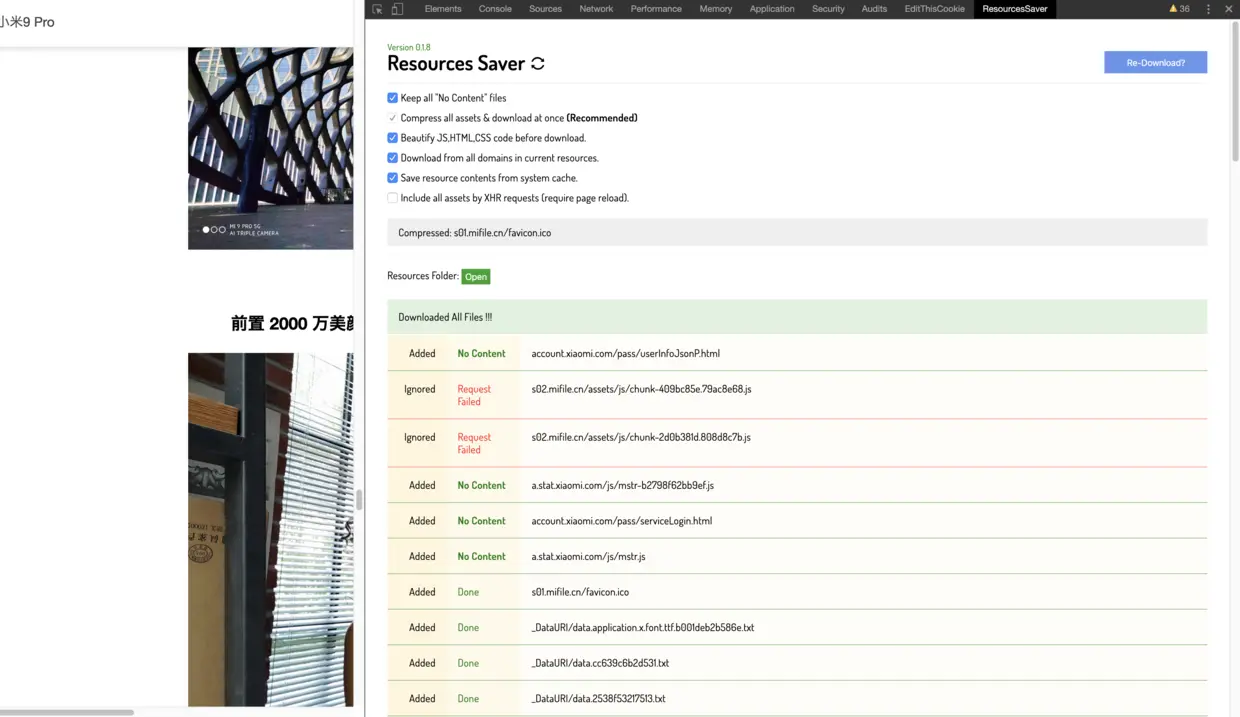This screenshot has height=717, width=1240.
Task: Toggle Save resource contents from system cache
Action: coord(392,178)
